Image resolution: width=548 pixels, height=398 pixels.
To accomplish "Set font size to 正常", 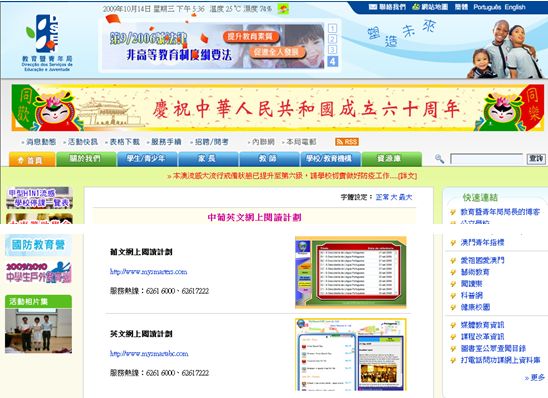I will [x=382, y=197].
